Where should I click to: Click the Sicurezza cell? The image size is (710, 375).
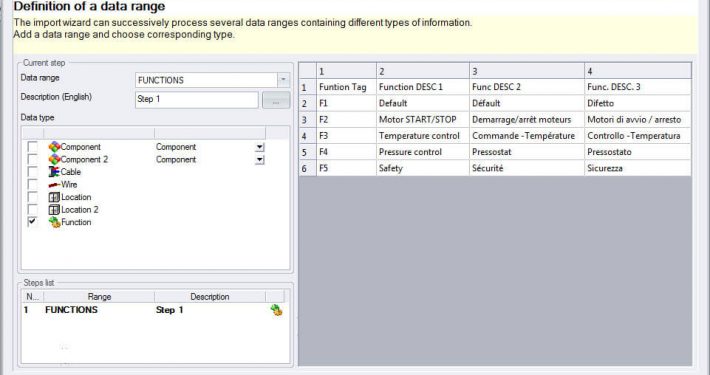pos(638,168)
